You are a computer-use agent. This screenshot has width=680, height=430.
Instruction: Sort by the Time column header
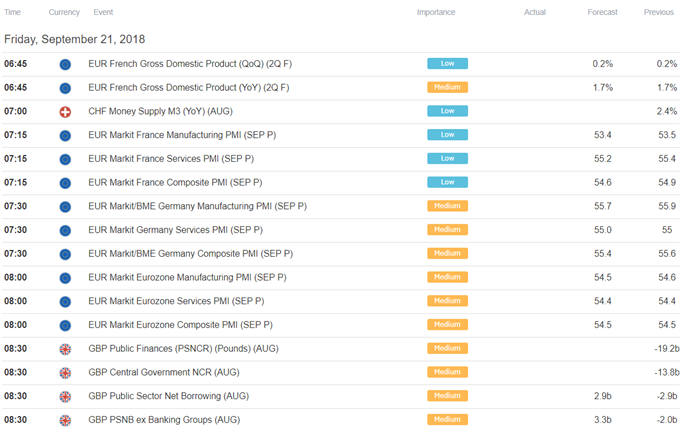pos(12,12)
